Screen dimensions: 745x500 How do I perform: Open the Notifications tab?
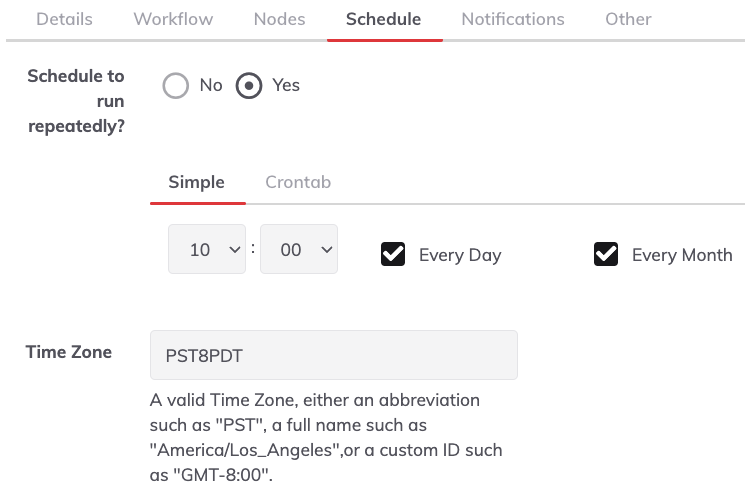[x=513, y=19]
